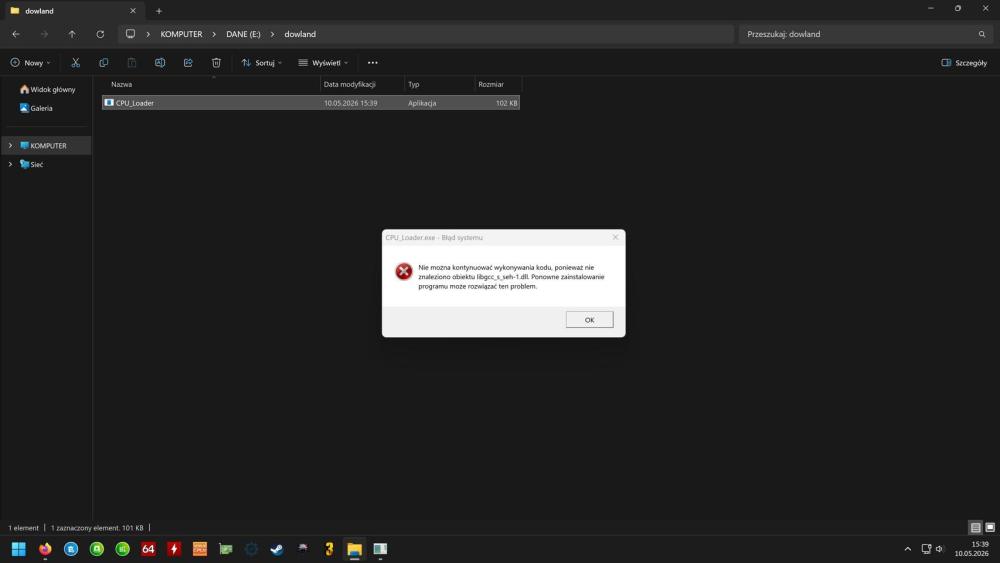Click the Copy icon in toolbar
Screen dimensions: 1000x563
[x=103, y=62]
